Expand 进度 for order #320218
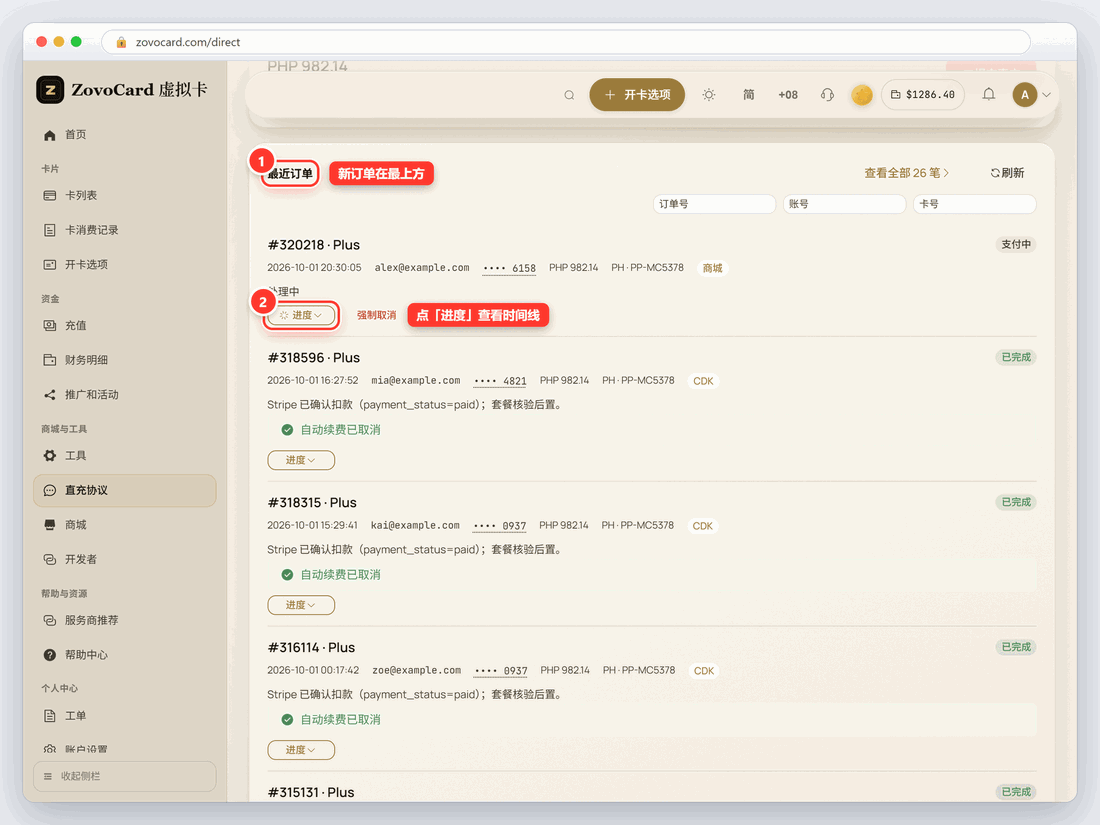Screen dimensions: 1100x825 point(301,316)
